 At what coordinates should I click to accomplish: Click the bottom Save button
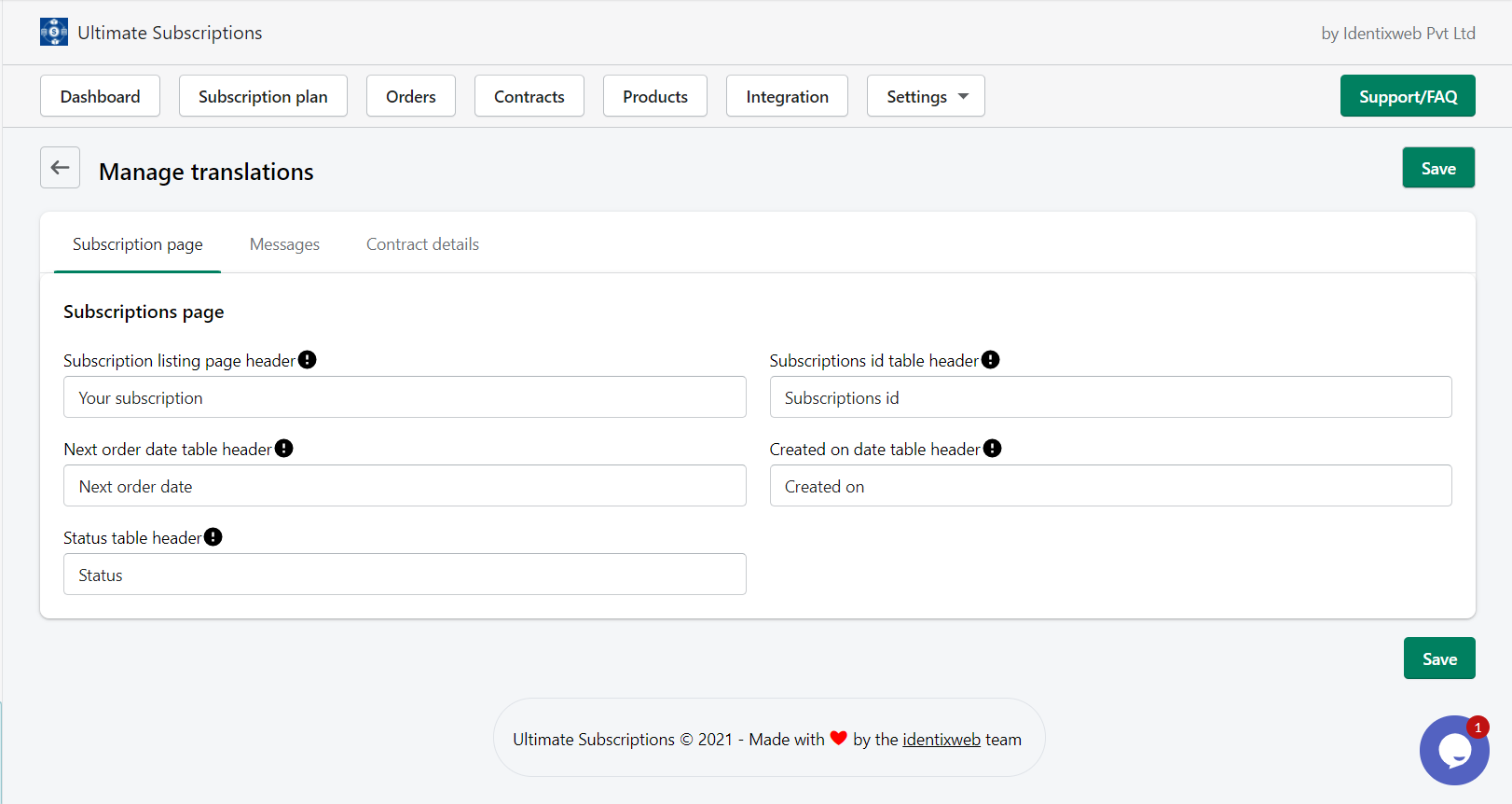1439,658
